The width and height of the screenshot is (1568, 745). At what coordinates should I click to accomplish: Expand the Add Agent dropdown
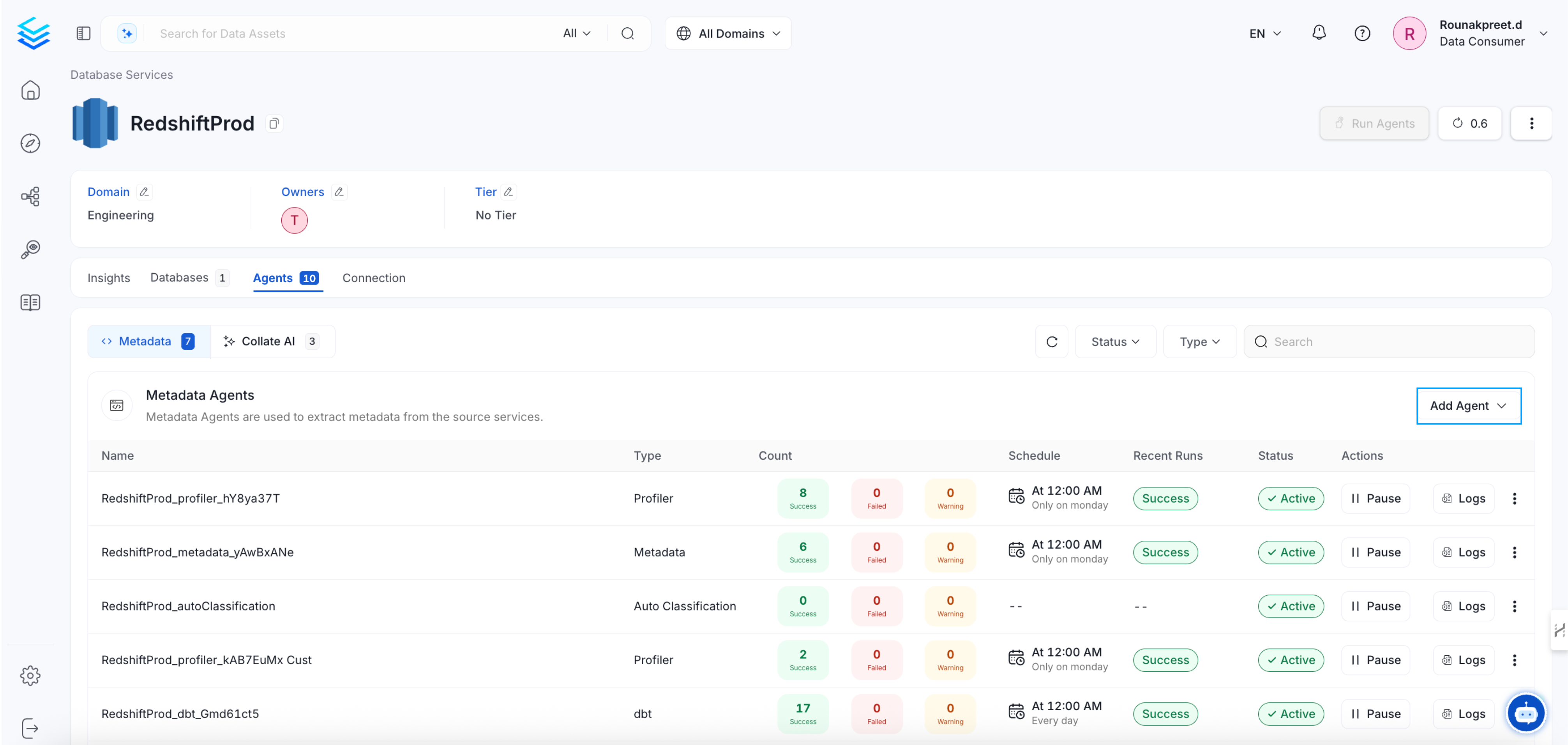click(x=1468, y=406)
